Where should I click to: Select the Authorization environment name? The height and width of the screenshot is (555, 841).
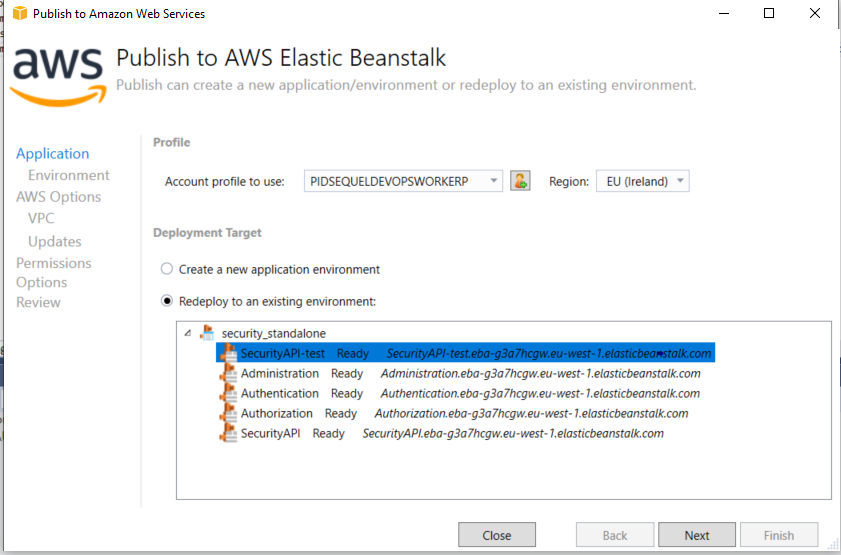click(277, 413)
